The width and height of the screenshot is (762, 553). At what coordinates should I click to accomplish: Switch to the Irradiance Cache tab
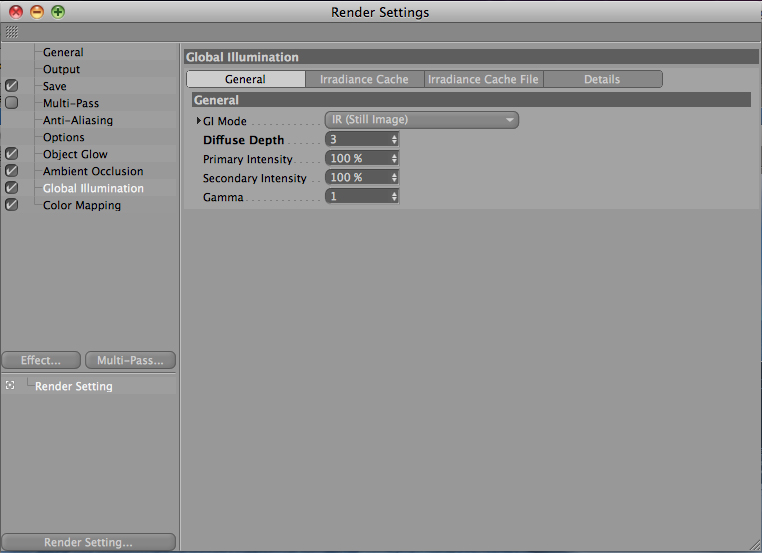point(364,79)
